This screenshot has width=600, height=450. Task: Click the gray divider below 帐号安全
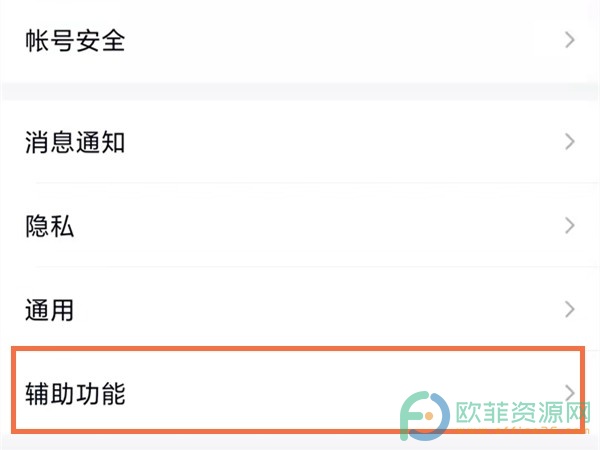300,91
